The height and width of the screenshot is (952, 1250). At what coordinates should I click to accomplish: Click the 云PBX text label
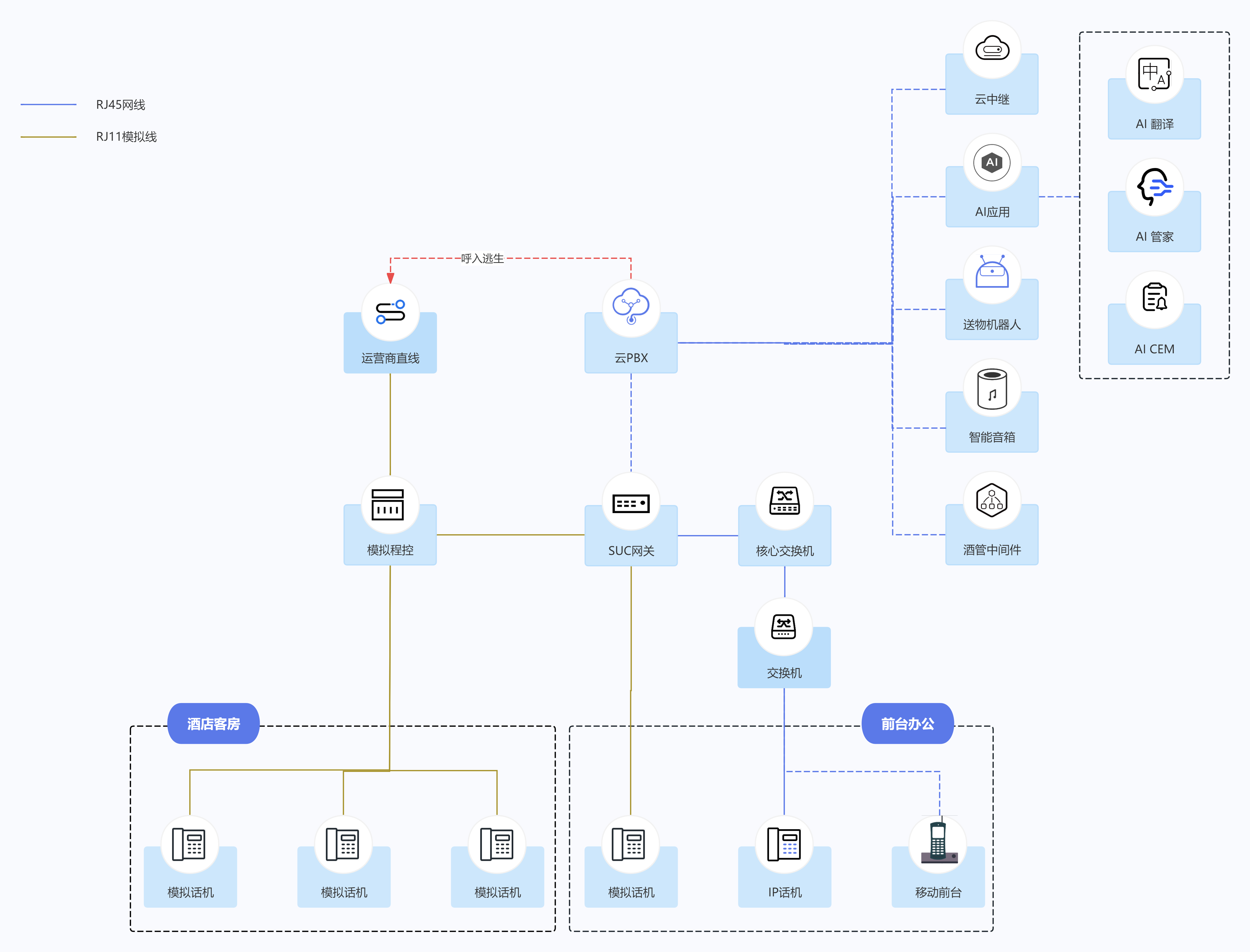631,358
